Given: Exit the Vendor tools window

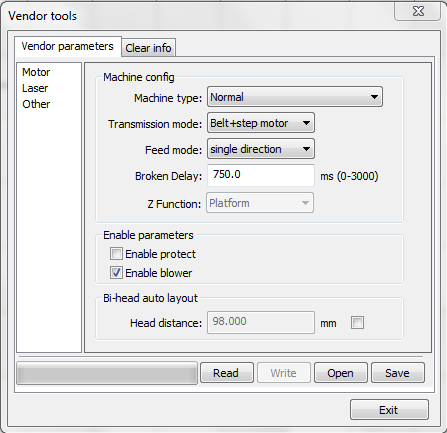Looking at the screenshot, I should (x=389, y=410).
